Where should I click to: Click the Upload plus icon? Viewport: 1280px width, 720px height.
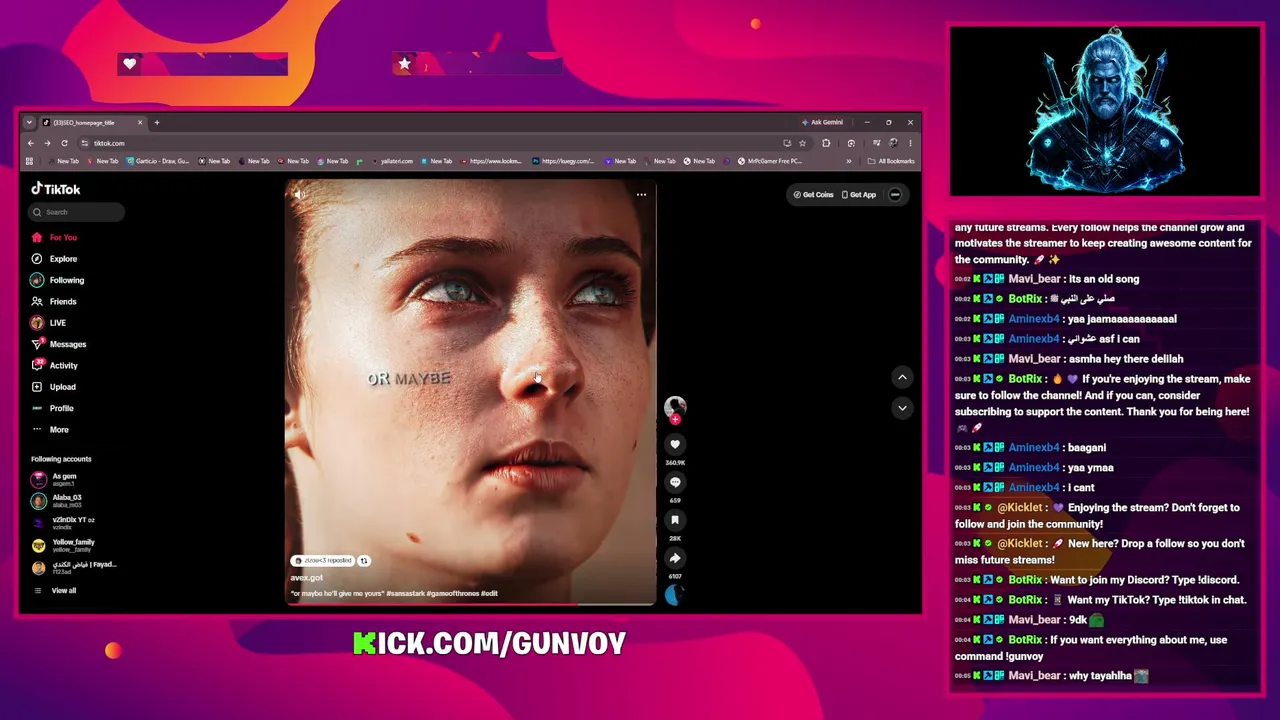(x=37, y=387)
